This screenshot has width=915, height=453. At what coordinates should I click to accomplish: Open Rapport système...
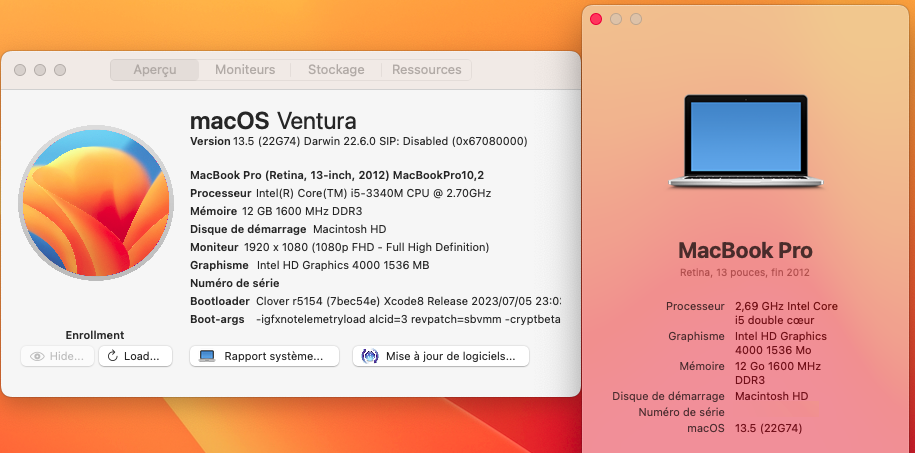coord(264,356)
